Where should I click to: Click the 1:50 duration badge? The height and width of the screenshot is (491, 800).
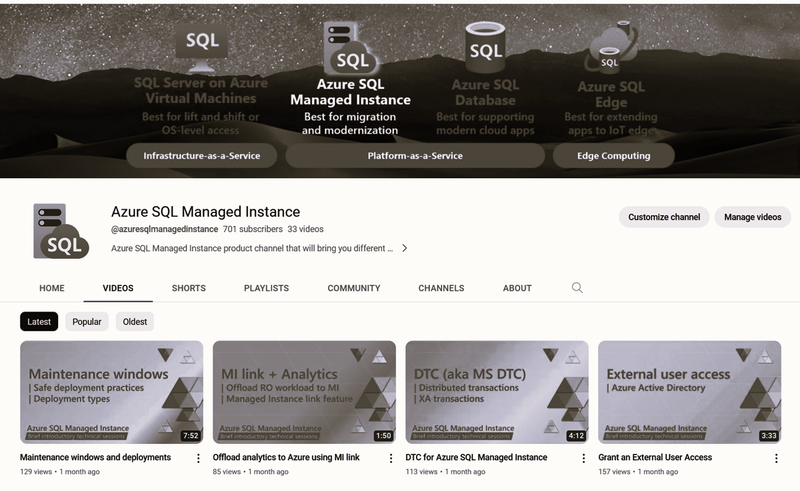[383, 435]
